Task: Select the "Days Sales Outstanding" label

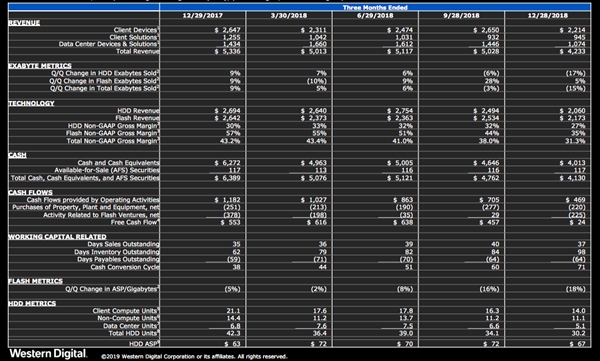Action: coord(123,244)
